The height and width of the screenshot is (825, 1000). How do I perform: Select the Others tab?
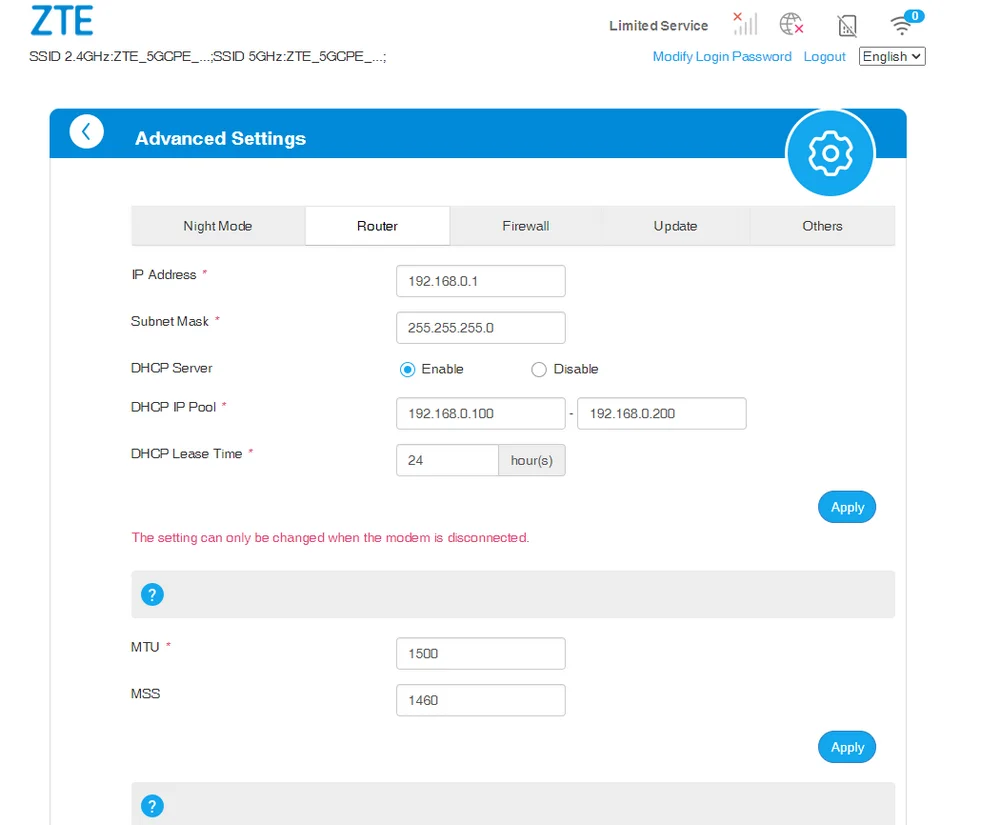coord(822,226)
